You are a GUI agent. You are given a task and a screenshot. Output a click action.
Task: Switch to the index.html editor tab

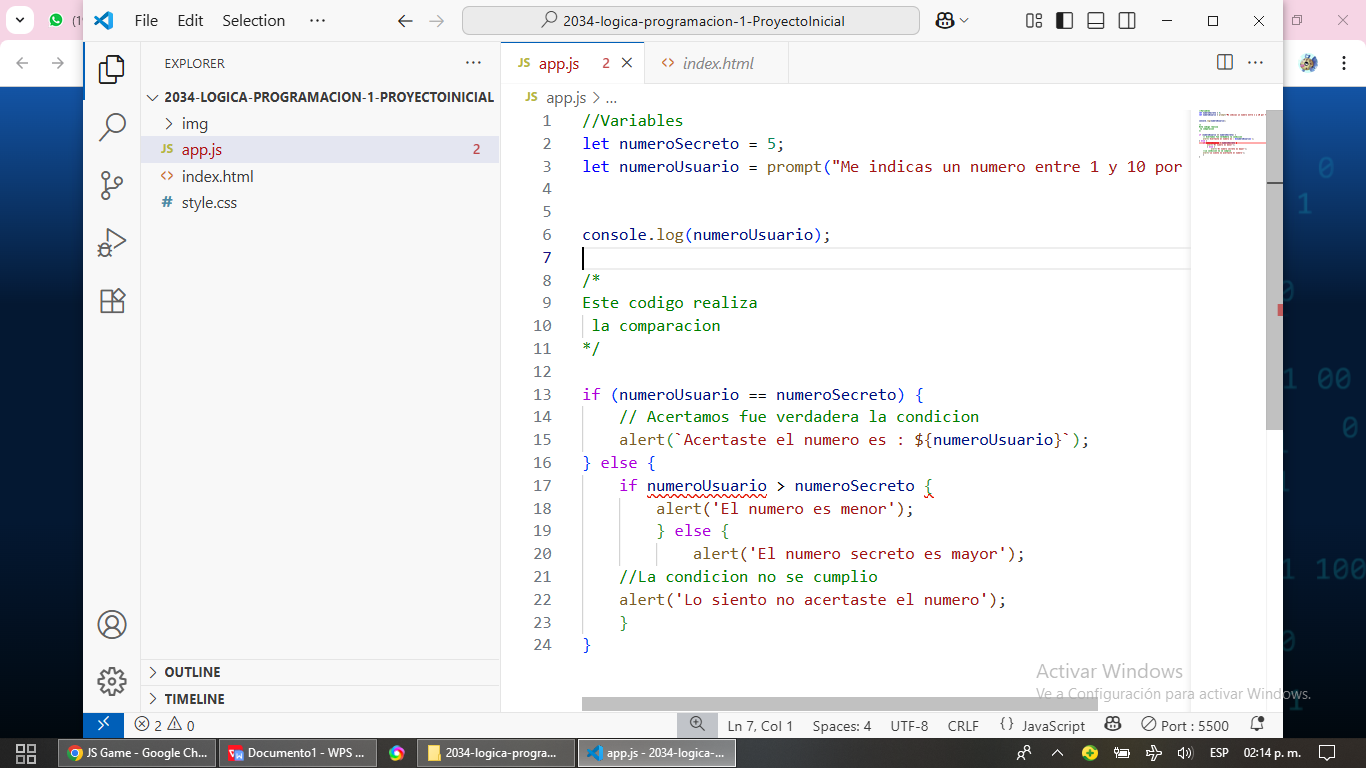click(x=716, y=63)
